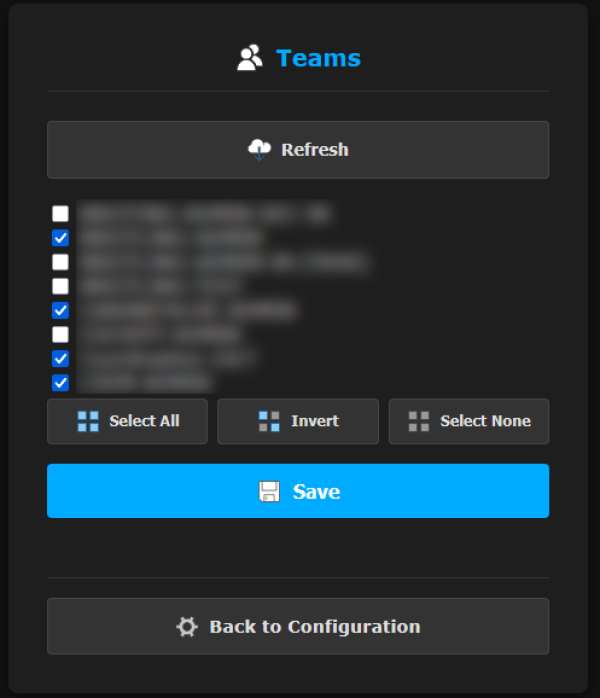The width and height of the screenshot is (600, 698).
Task: Click the floppy disk icon on Save
Action: tap(269, 491)
